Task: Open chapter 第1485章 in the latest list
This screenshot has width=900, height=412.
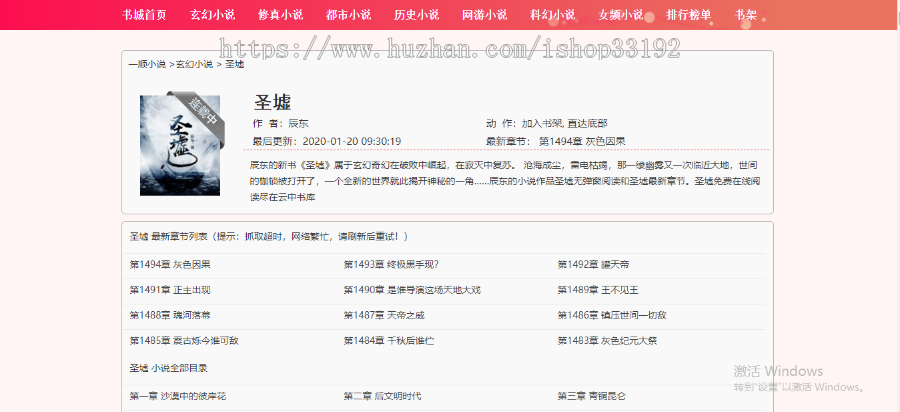Action: tap(184, 340)
